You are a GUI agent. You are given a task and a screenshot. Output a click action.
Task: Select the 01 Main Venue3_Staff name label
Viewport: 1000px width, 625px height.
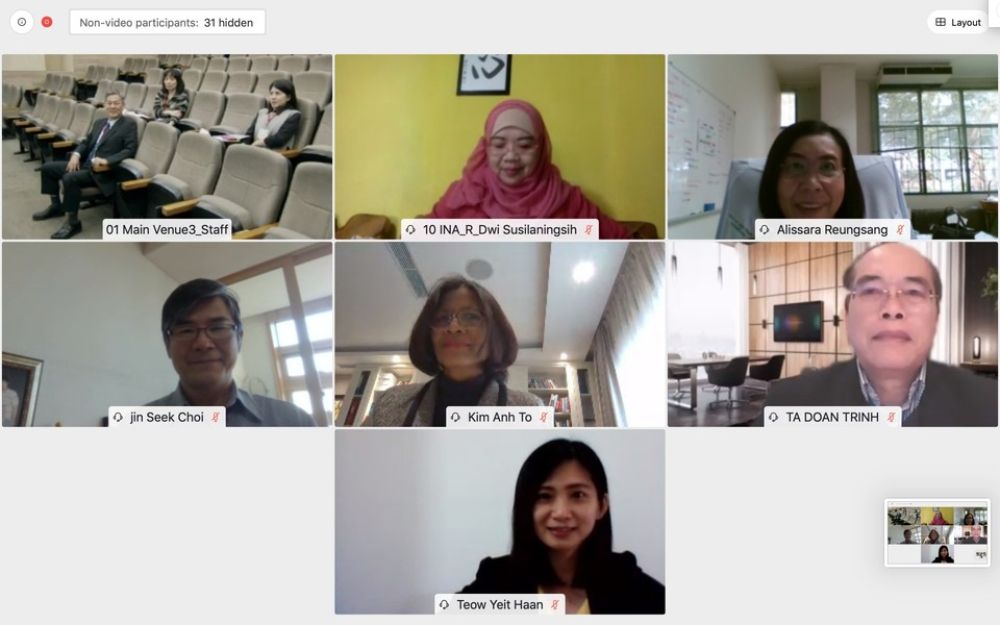click(x=167, y=230)
